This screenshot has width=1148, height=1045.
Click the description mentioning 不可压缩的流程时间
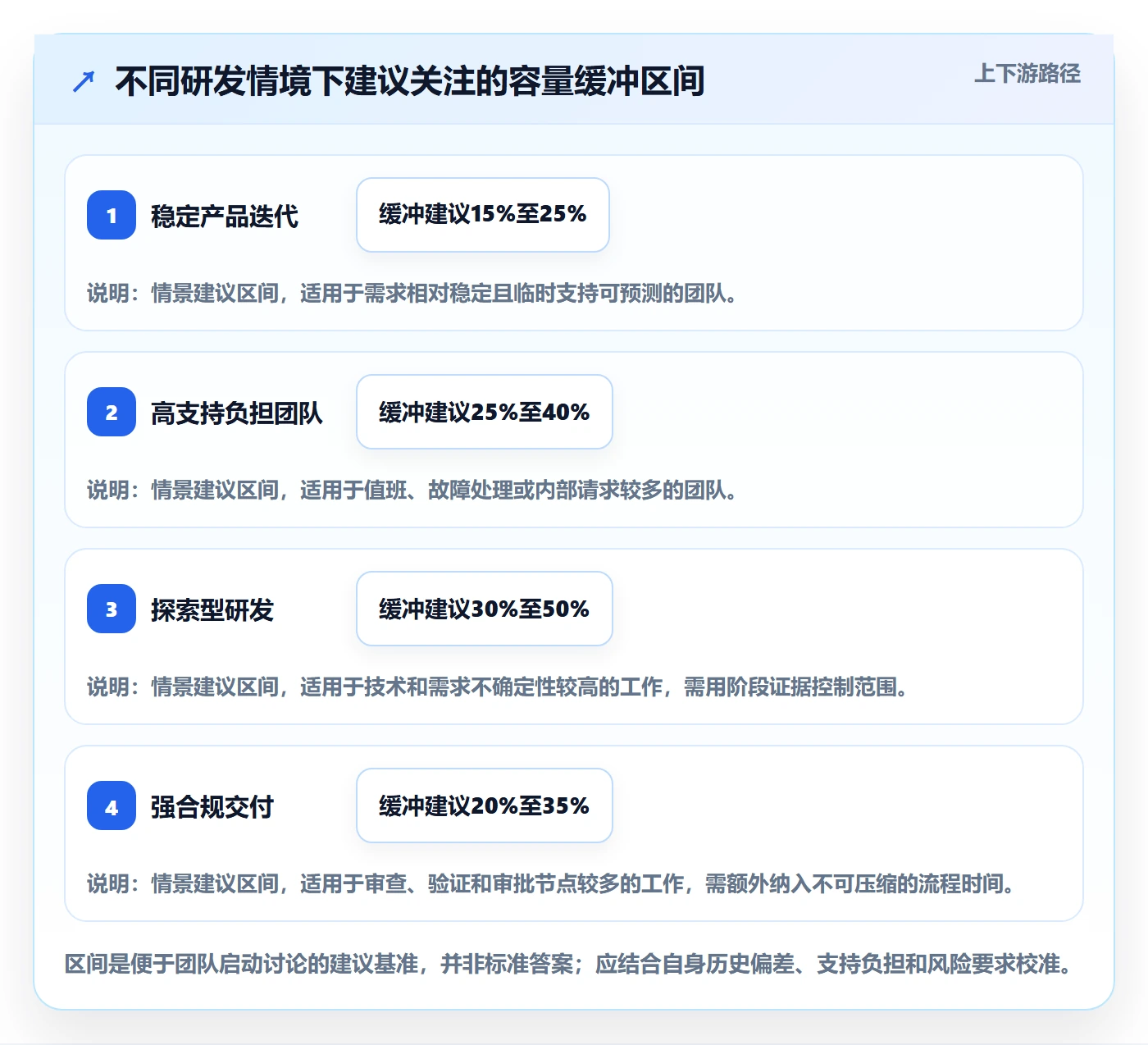point(550,883)
